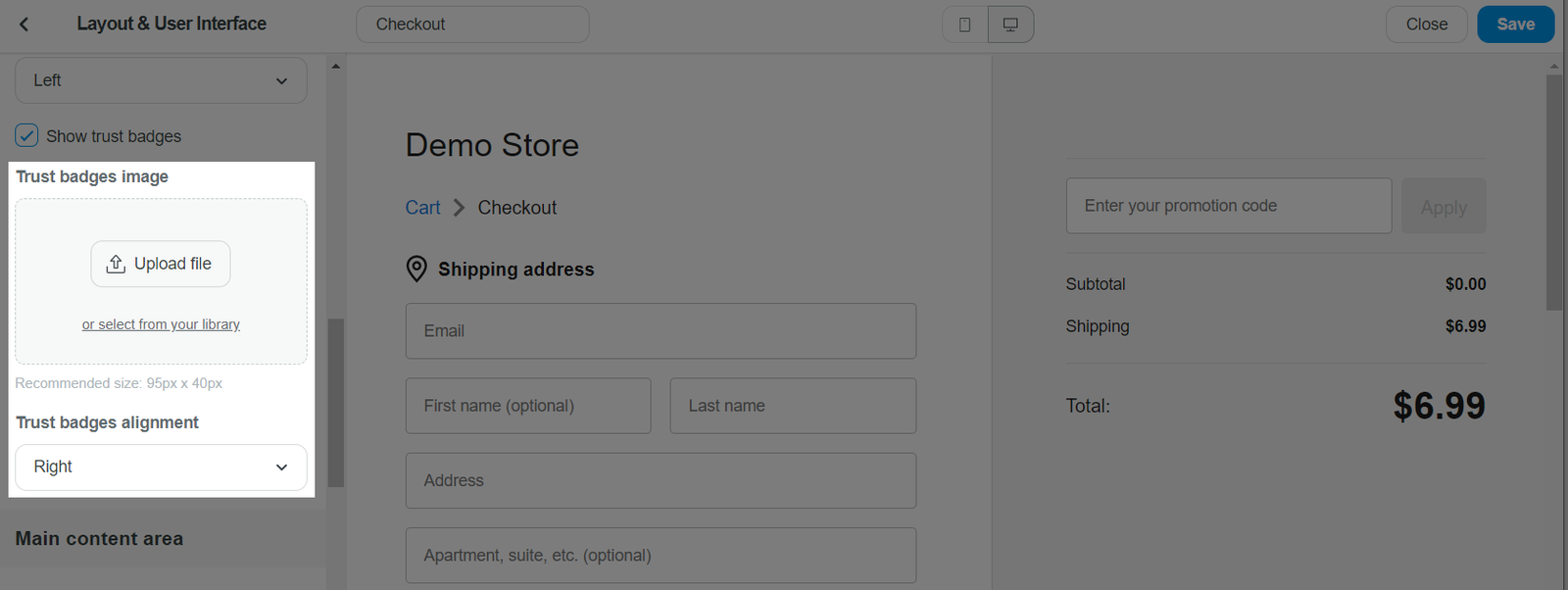Open the Checkout page selector
This screenshot has width=1568, height=590.
coord(472,25)
